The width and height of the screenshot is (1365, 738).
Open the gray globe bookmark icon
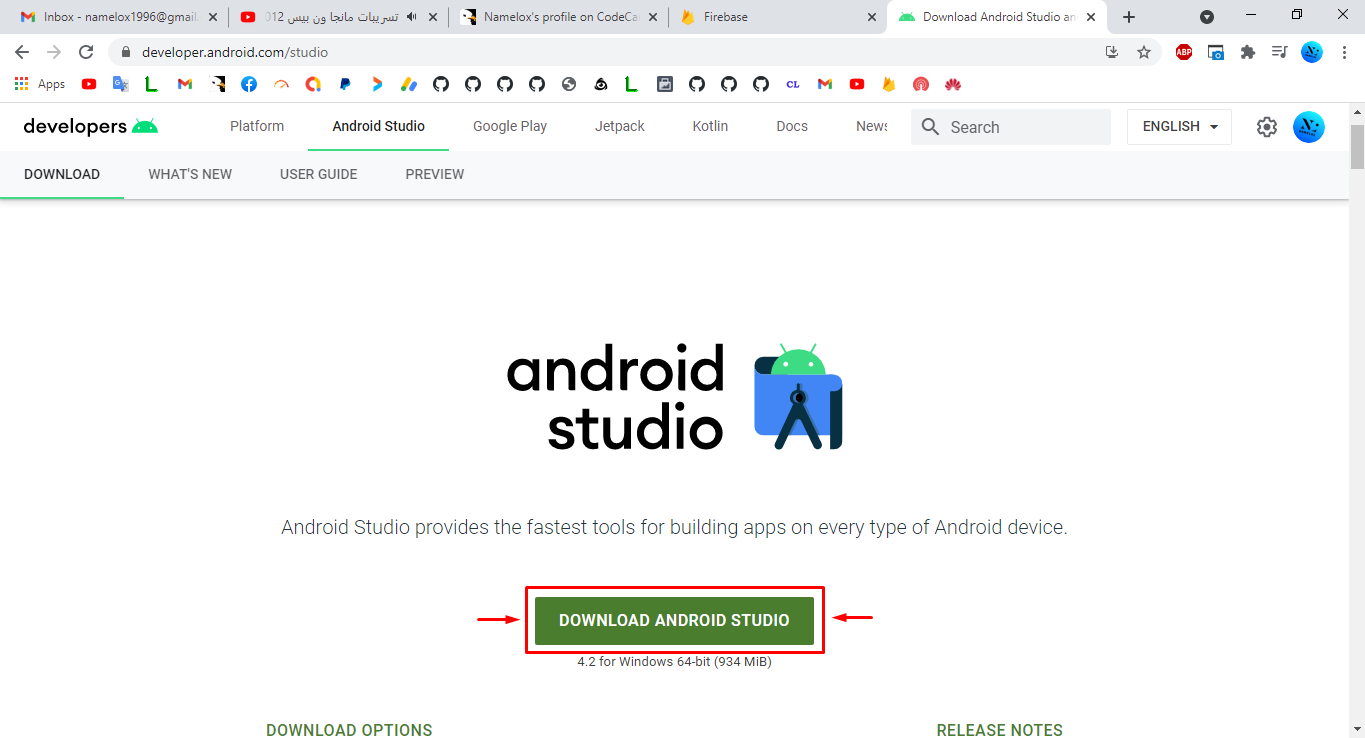tap(569, 84)
